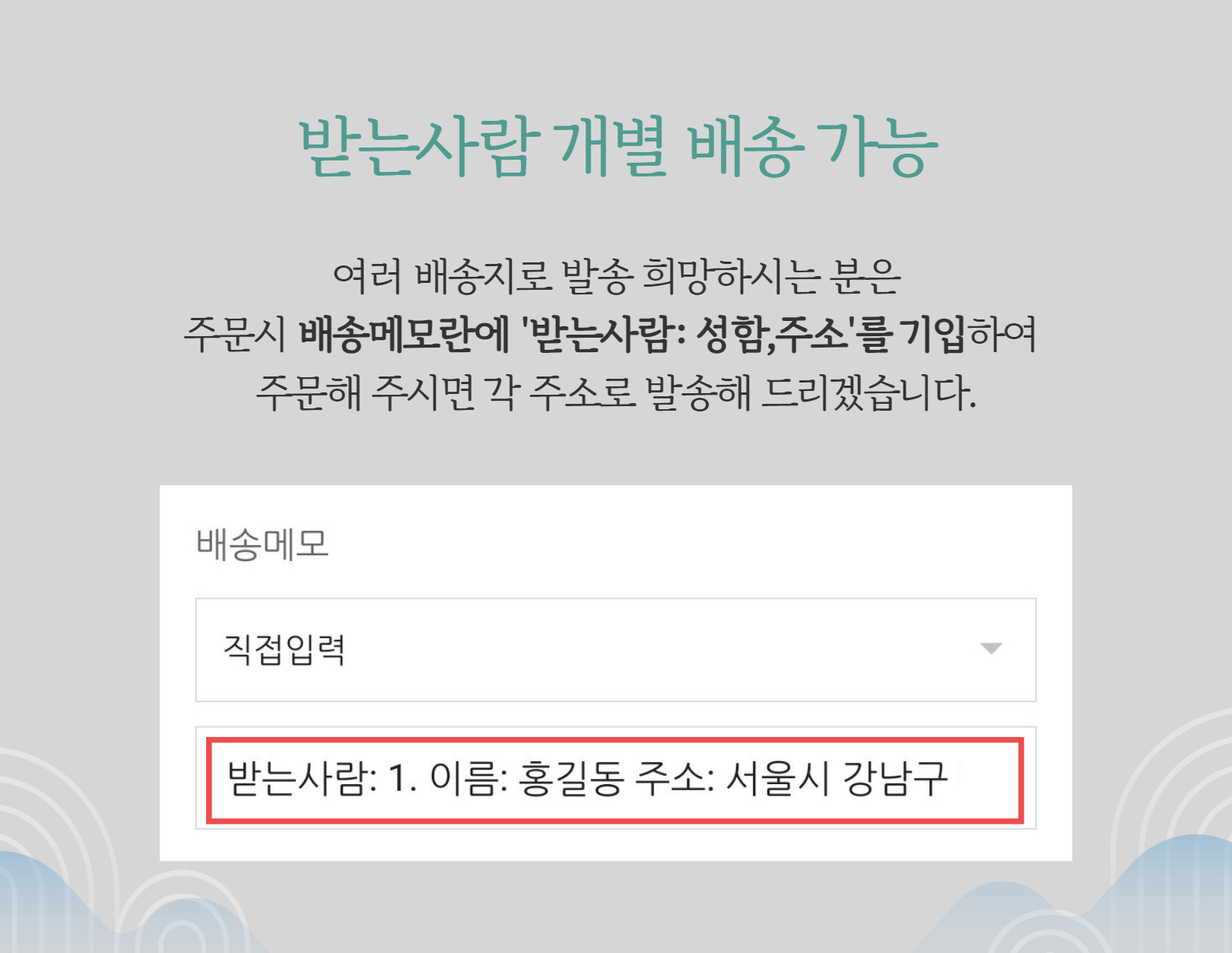
Task: Focus the memo input starting with 받는사람
Action: tap(615, 778)
